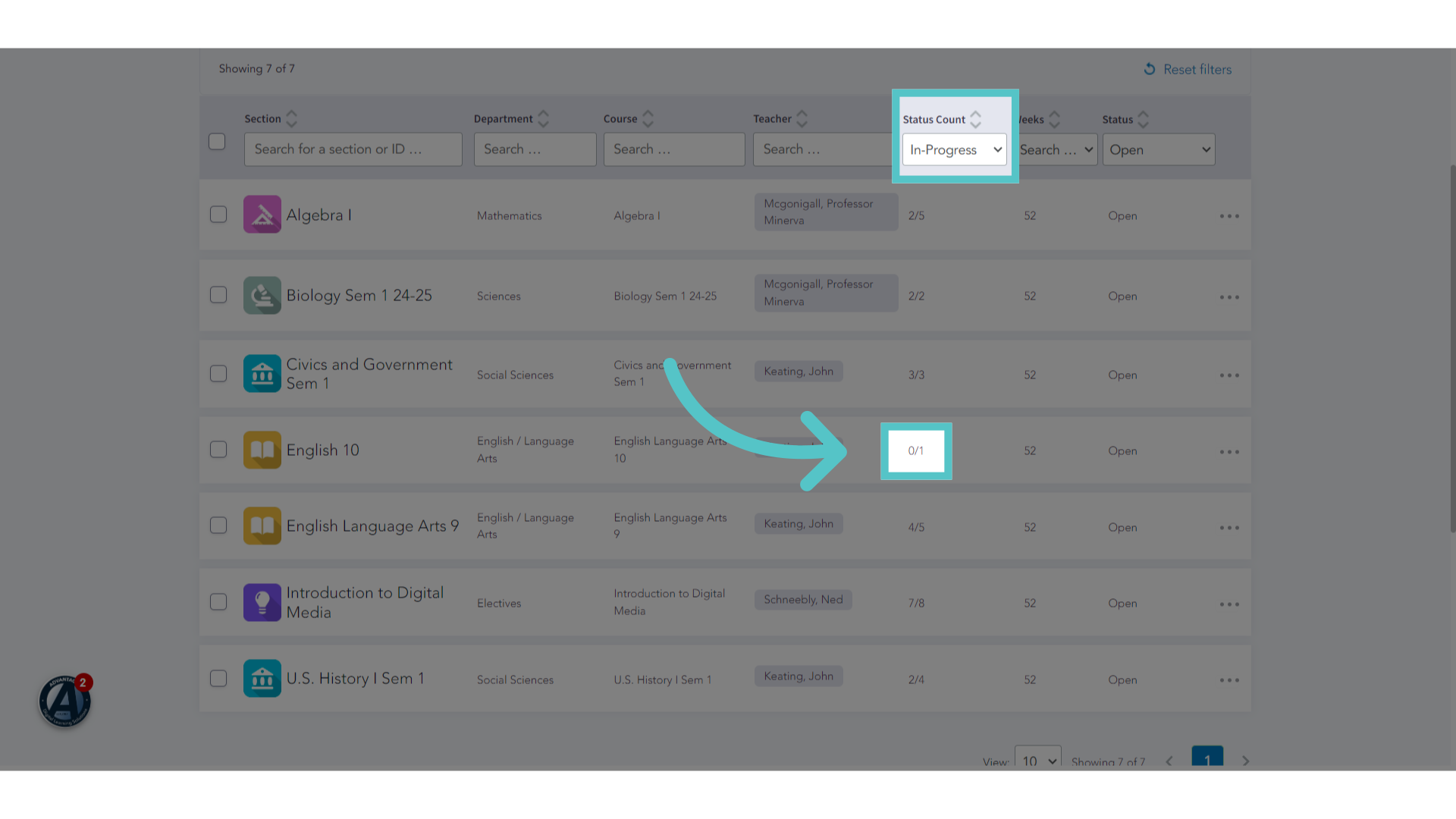Click the 'Showing 7 of 7' text at top

(257, 69)
